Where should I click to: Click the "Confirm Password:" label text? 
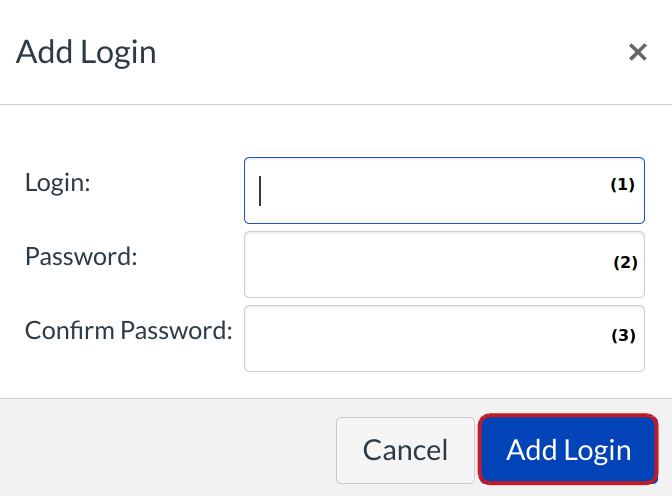click(128, 330)
